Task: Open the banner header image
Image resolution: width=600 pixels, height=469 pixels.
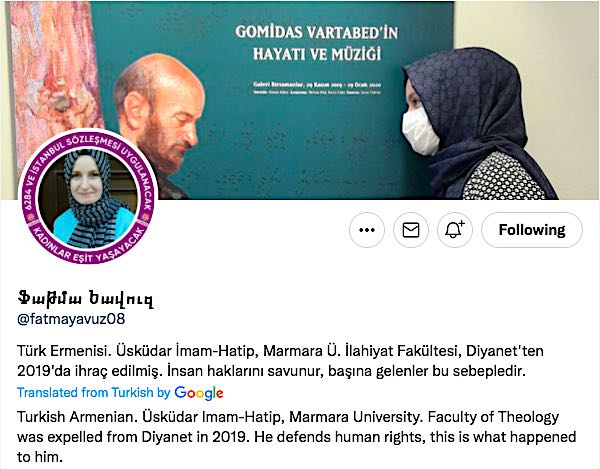Action: pos(300,100)
